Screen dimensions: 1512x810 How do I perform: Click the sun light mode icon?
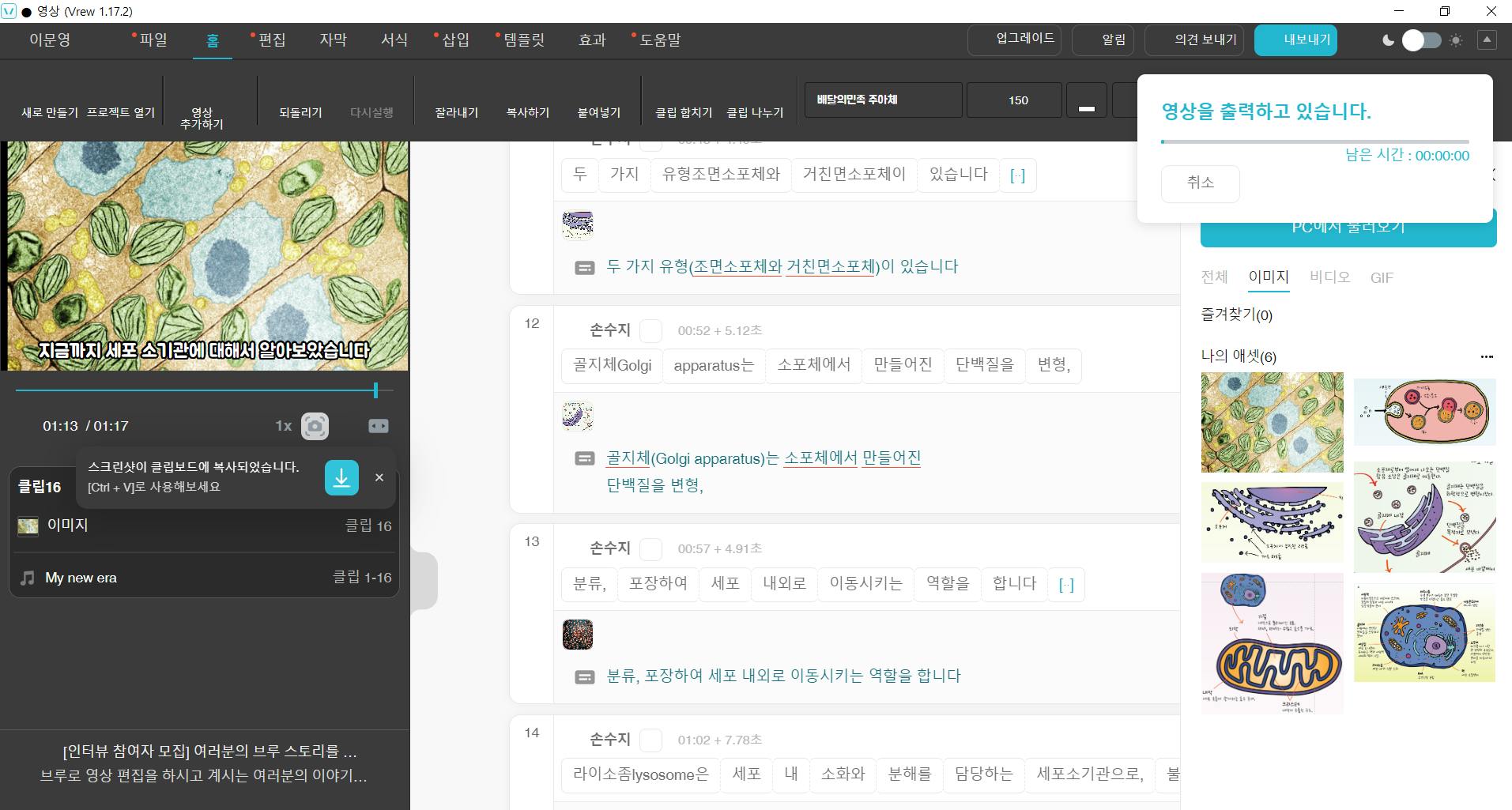(1456, 40)
